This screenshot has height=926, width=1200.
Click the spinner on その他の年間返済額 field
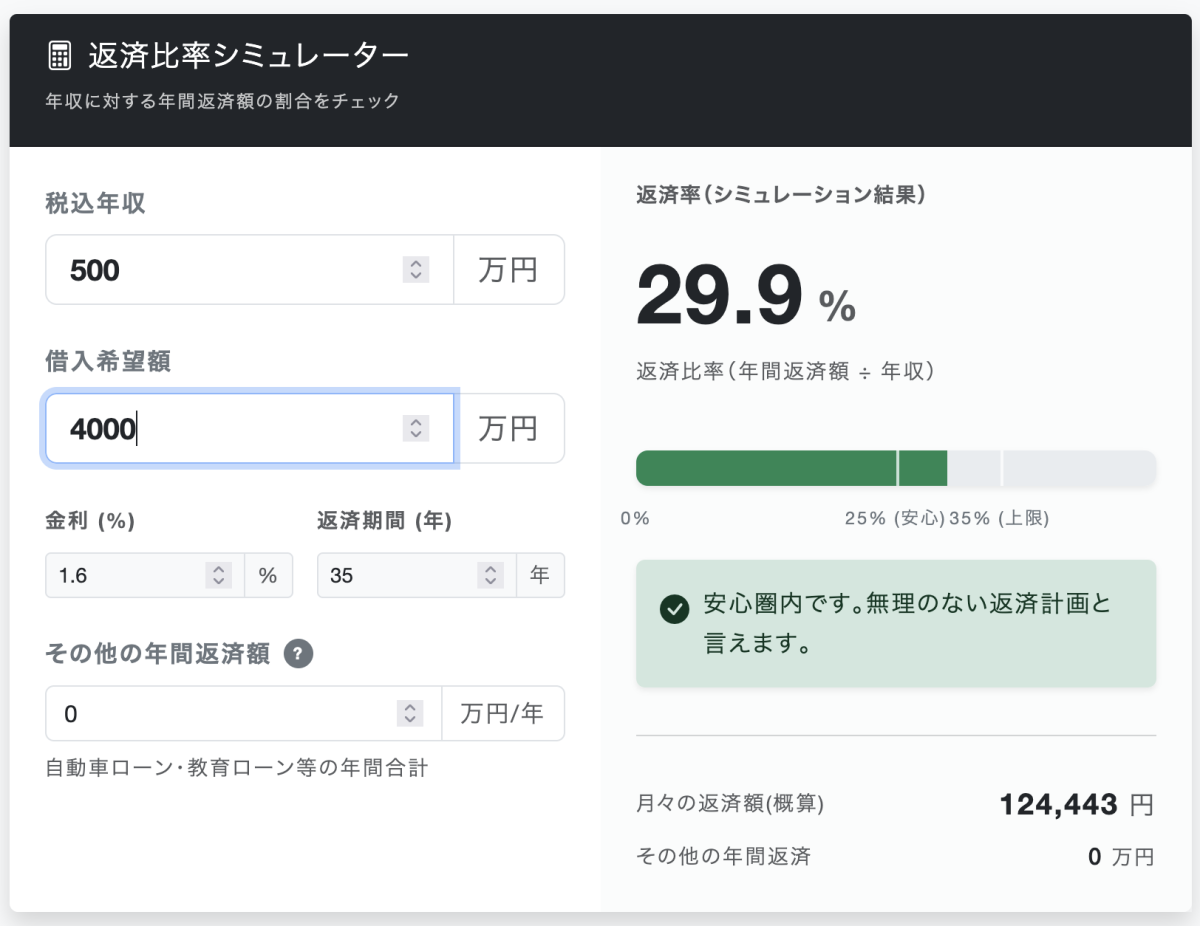pos(410,713)
